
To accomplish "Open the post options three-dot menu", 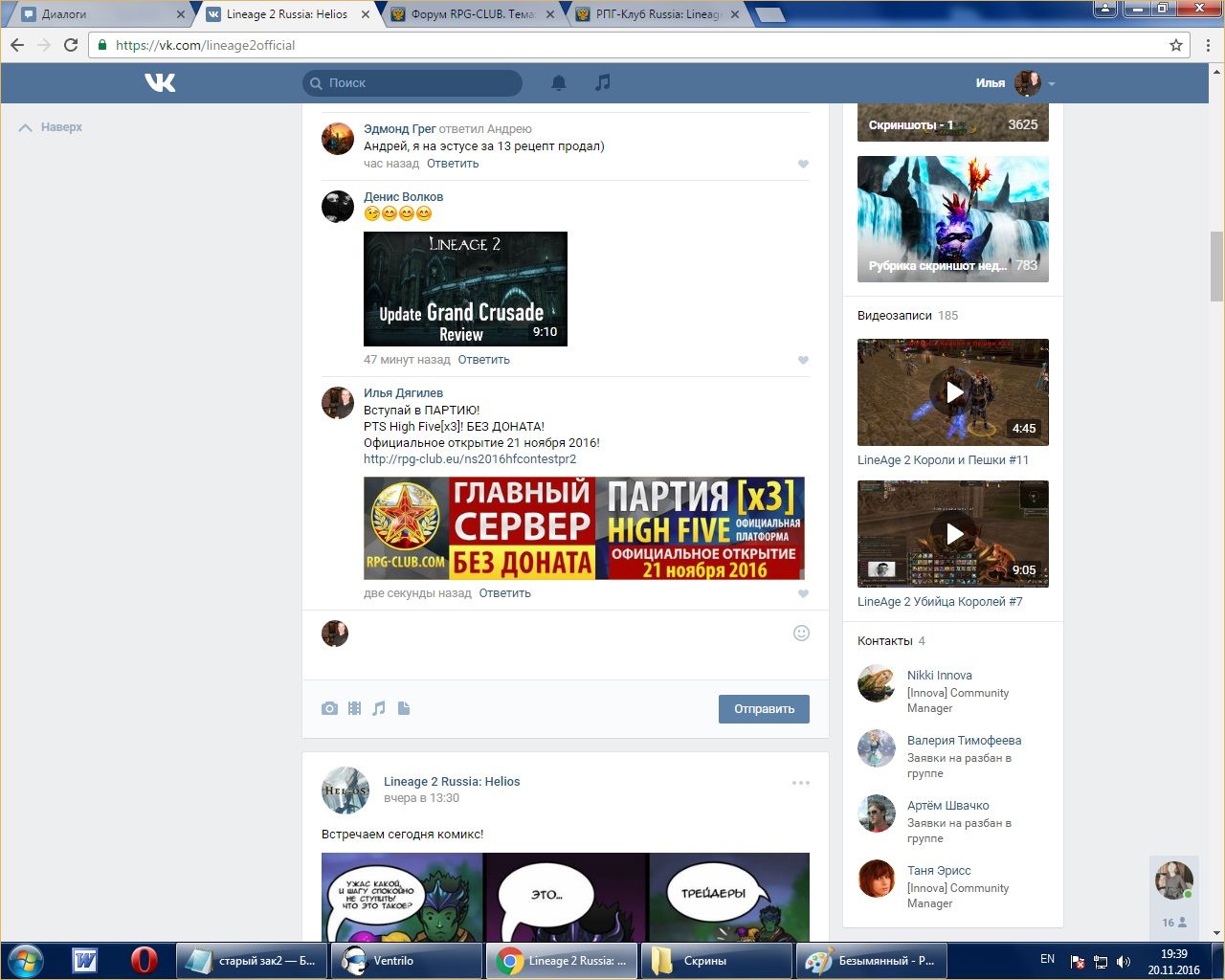I will (x=801, y=783).
